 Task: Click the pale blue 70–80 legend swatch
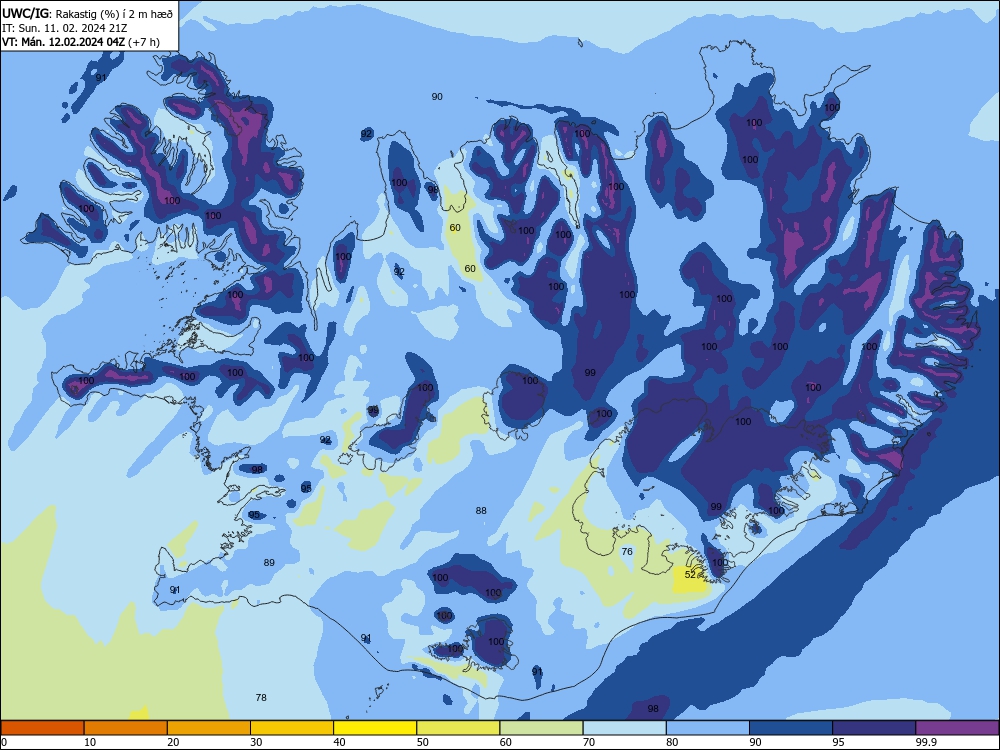click(x=624, y=728)
